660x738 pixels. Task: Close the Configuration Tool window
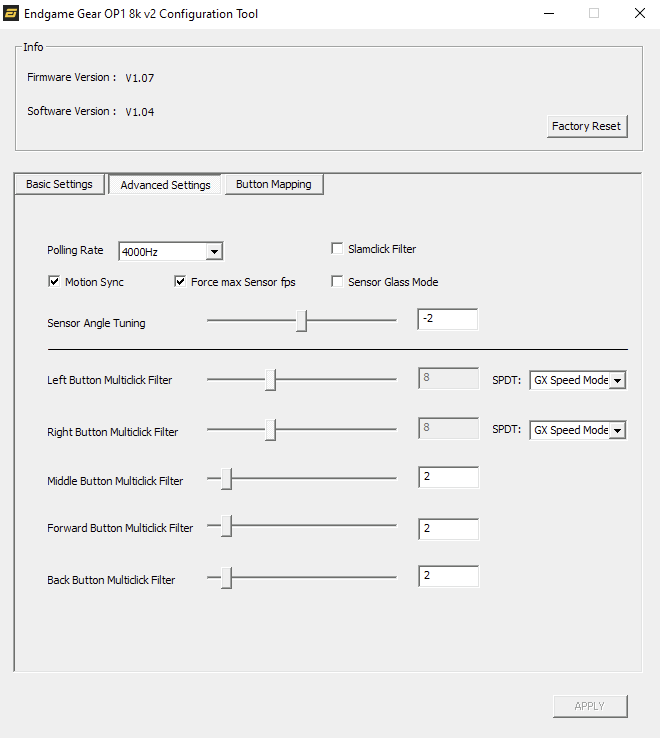[x=640, y=13]
